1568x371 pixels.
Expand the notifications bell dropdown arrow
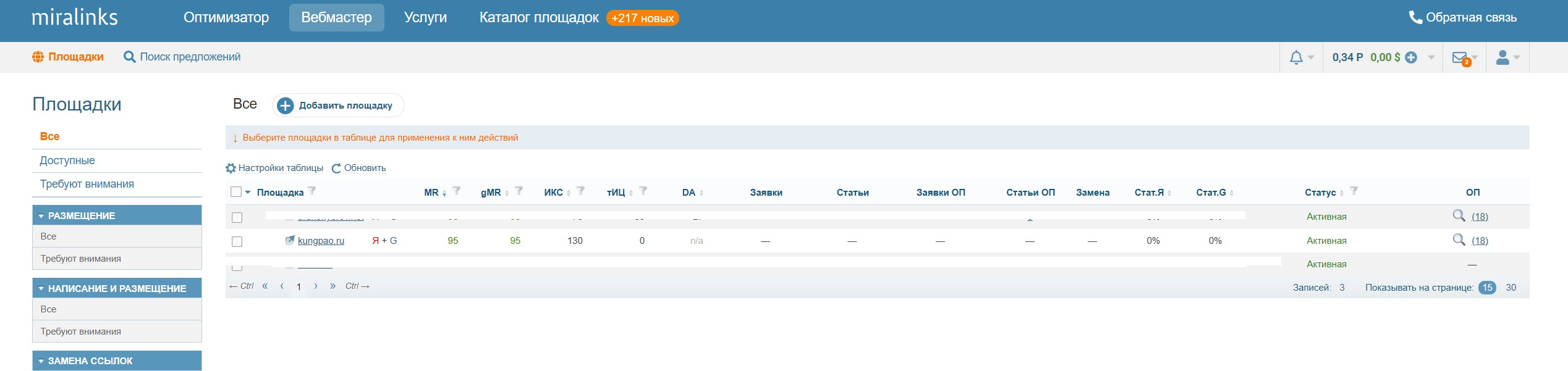[x=1311, y=57]
